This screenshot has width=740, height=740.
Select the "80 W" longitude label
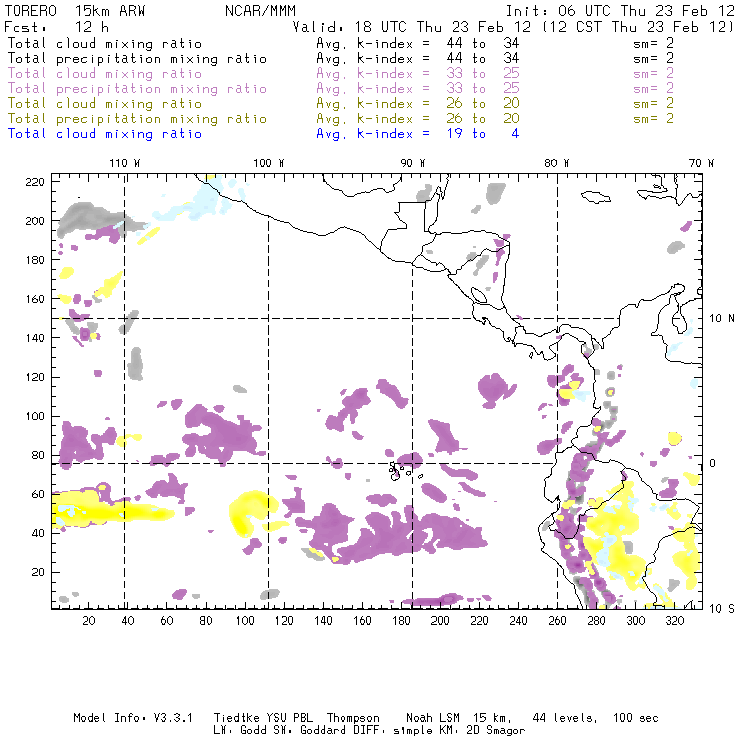tap(557, 163)
